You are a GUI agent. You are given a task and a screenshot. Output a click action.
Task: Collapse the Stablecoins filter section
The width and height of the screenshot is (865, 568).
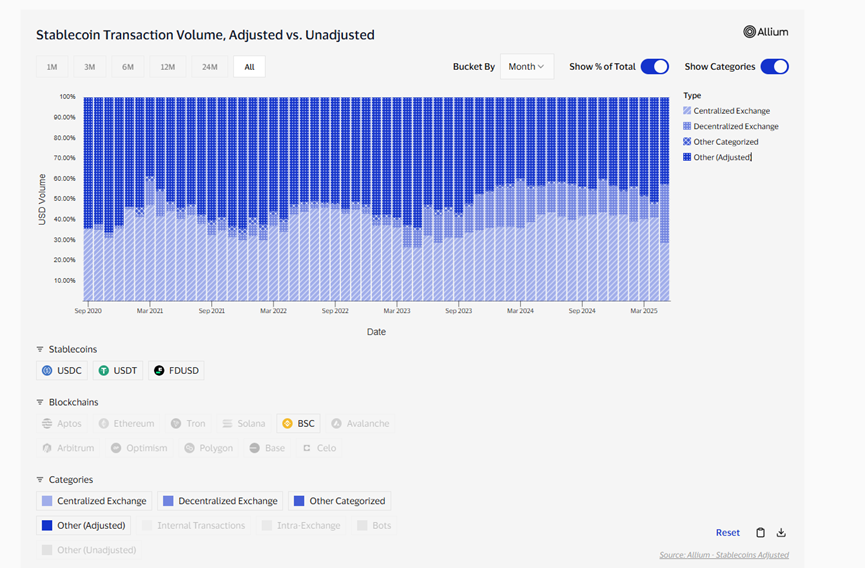pos(40,350)
